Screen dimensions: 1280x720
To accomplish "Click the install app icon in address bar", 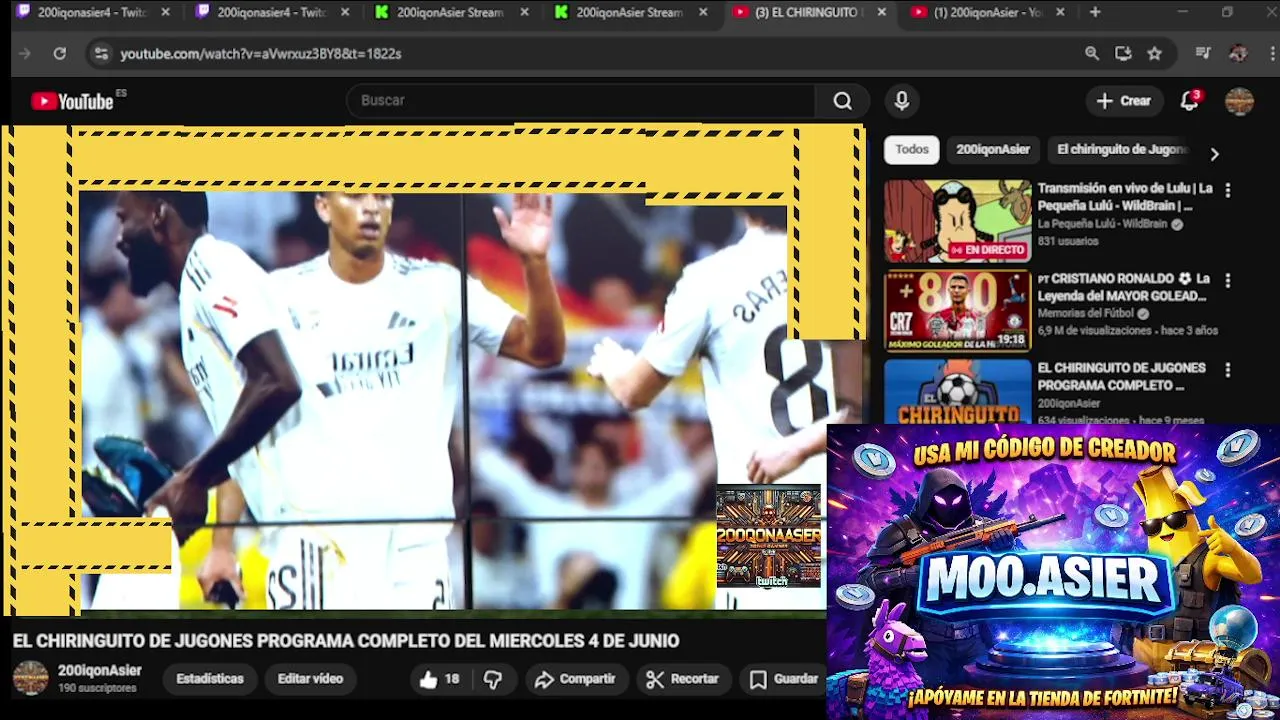I will pyautogui.click(x=1123, y=54).
